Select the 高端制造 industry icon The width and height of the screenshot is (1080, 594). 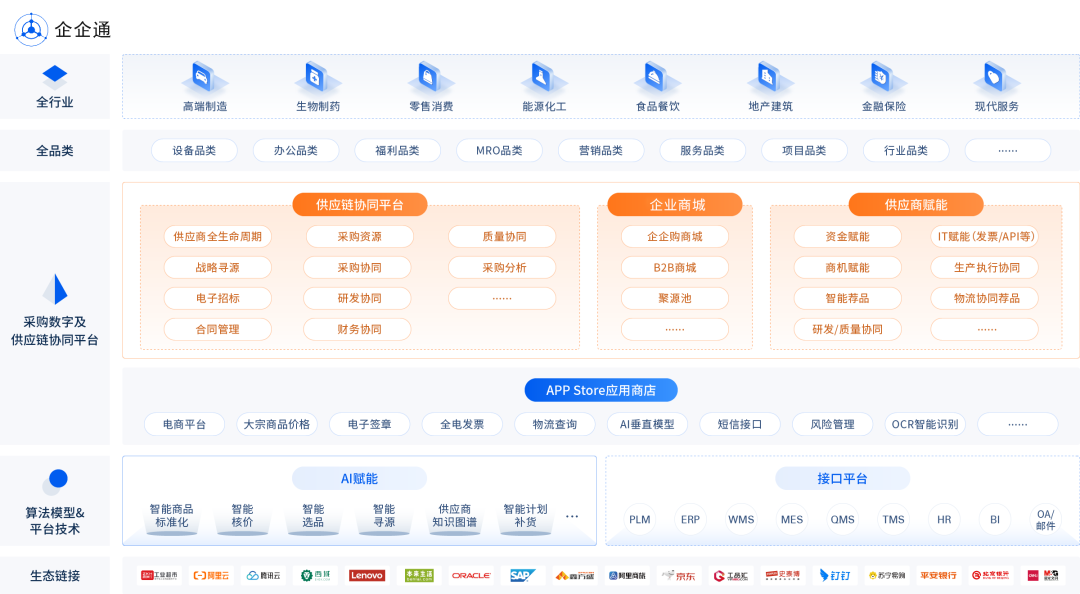(204, 78)
